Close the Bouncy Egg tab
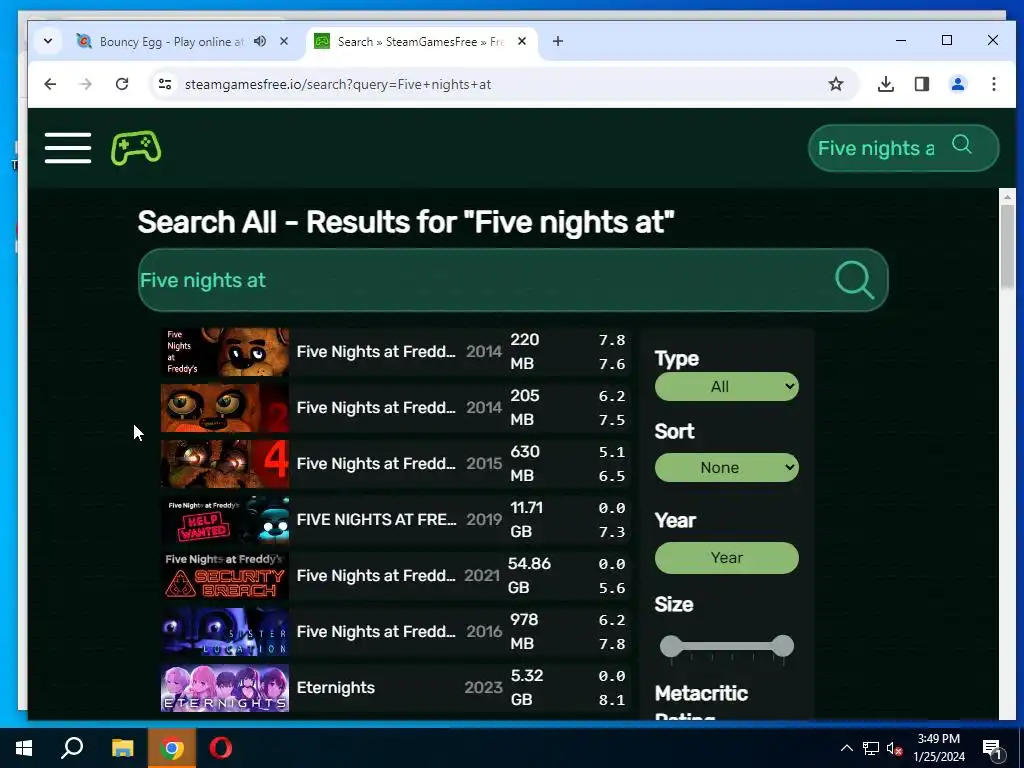The image size is (1024, 768). [284, 41]
